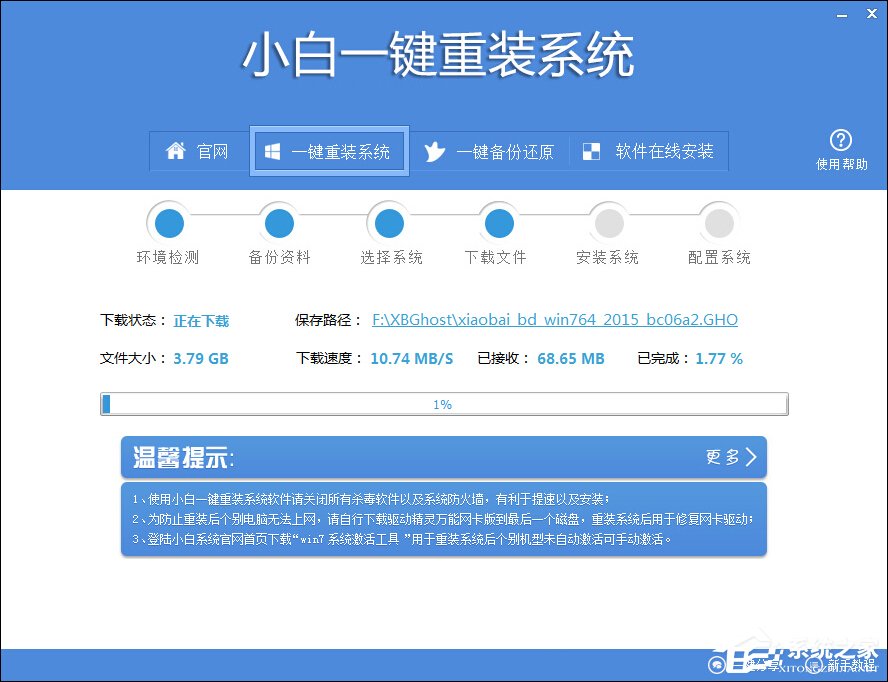
Task: Click the bird icon on 一键备份还原 tab
Action: [434, 151]
